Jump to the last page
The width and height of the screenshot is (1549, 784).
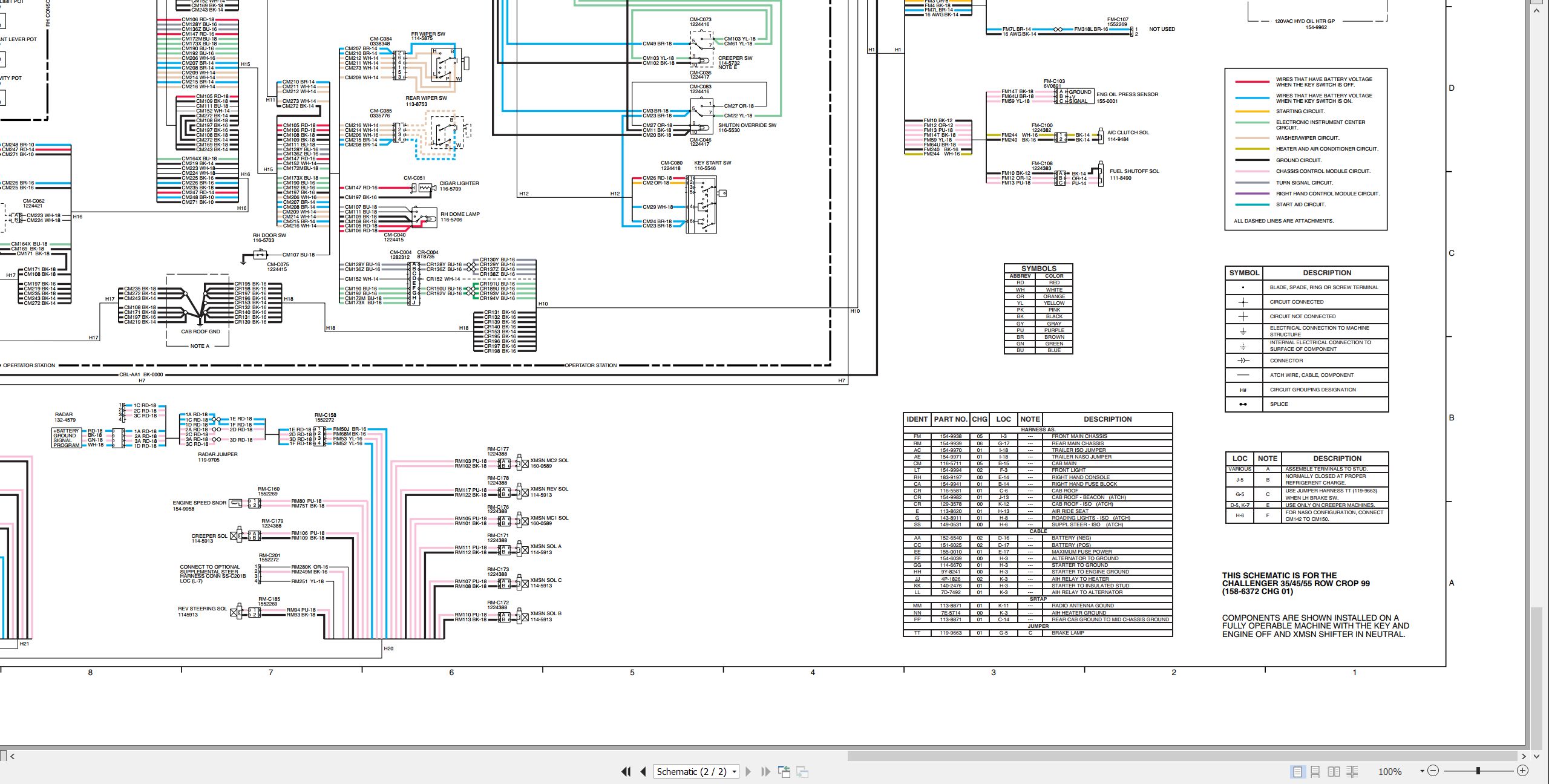point(765,771)
